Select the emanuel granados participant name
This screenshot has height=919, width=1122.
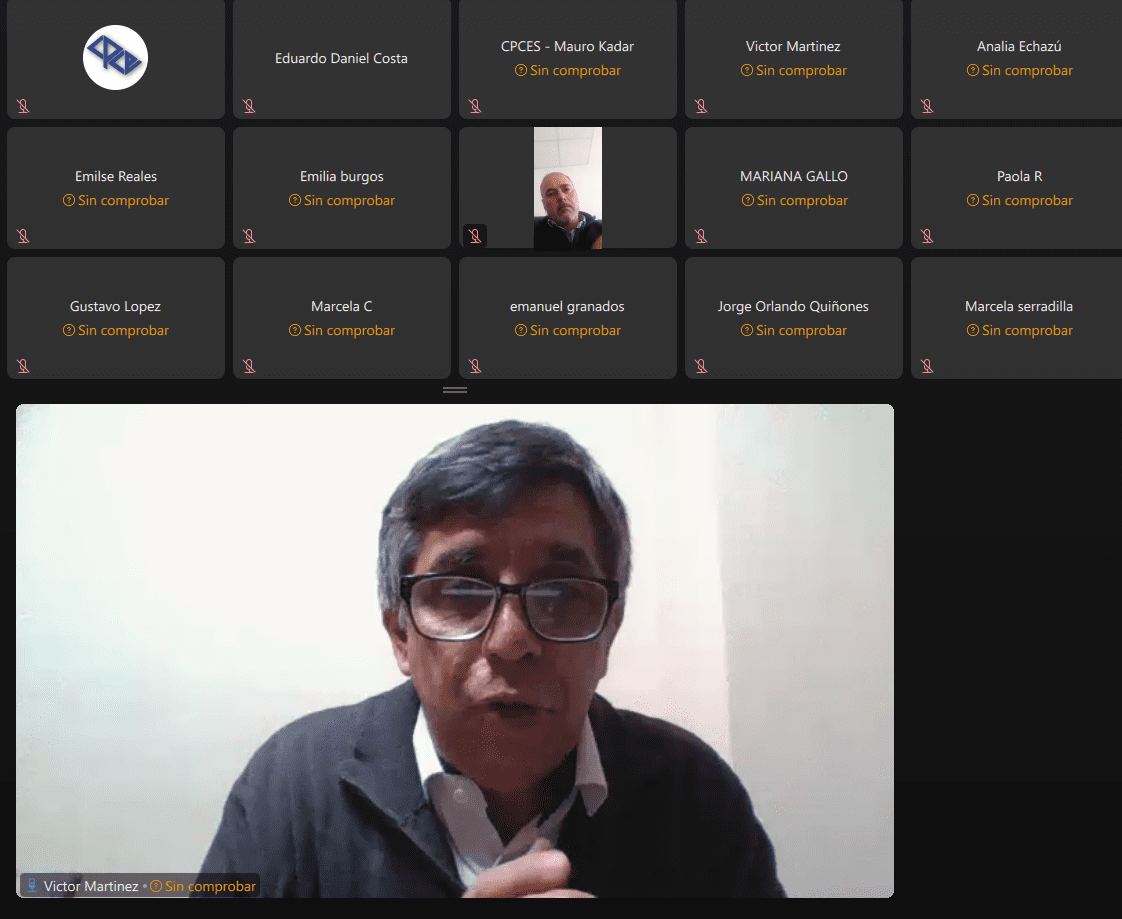tap(567, 307)
